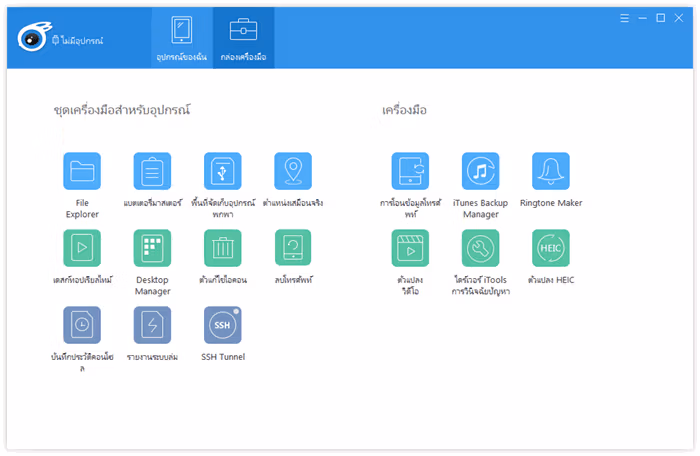Launch the battery master clipboard icon
700x456 pixels.
(x=152, y=171)
